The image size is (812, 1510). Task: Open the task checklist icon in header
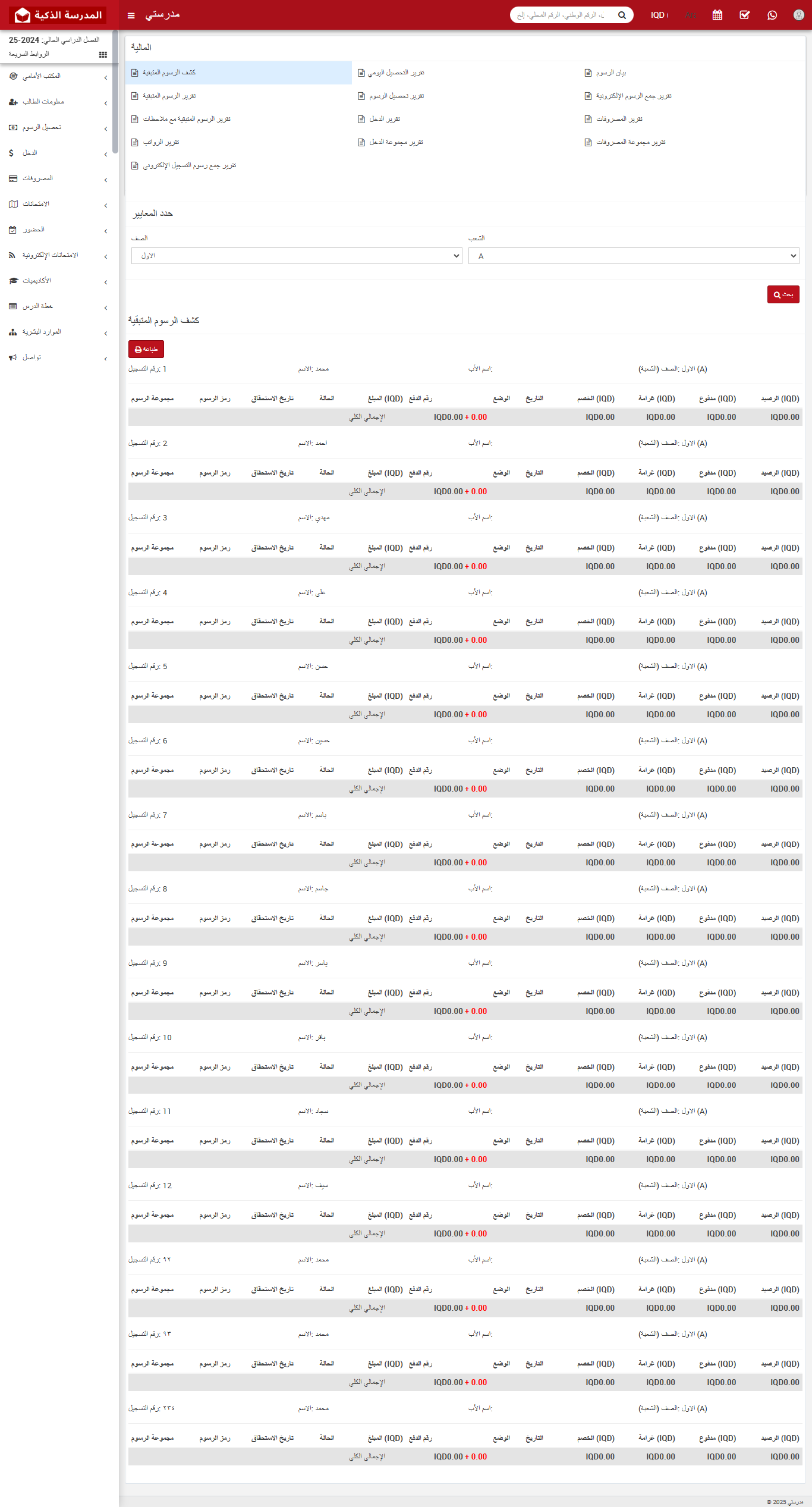click(744, 15)
